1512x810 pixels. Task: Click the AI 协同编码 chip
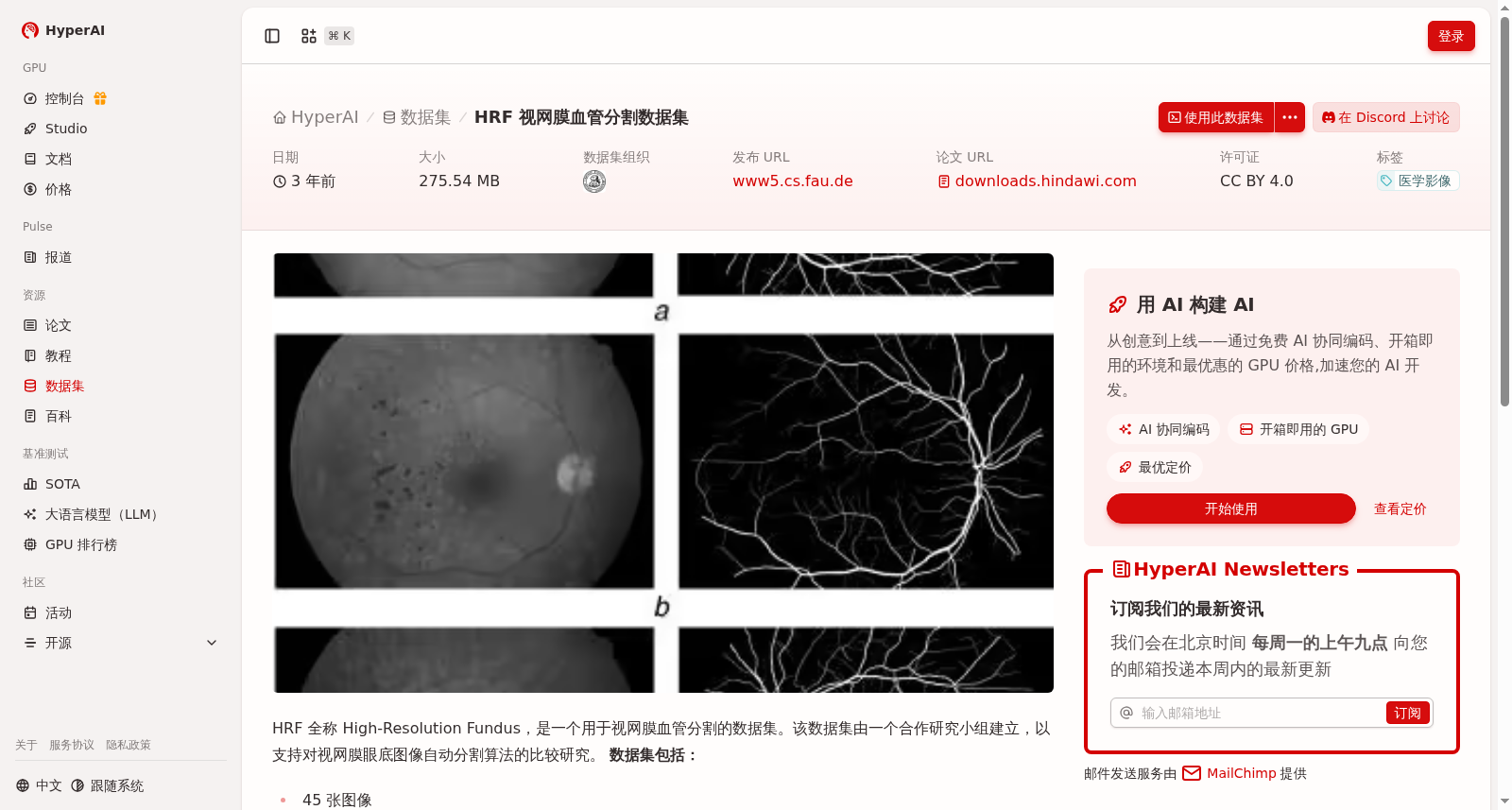(x=1163, y=429)
